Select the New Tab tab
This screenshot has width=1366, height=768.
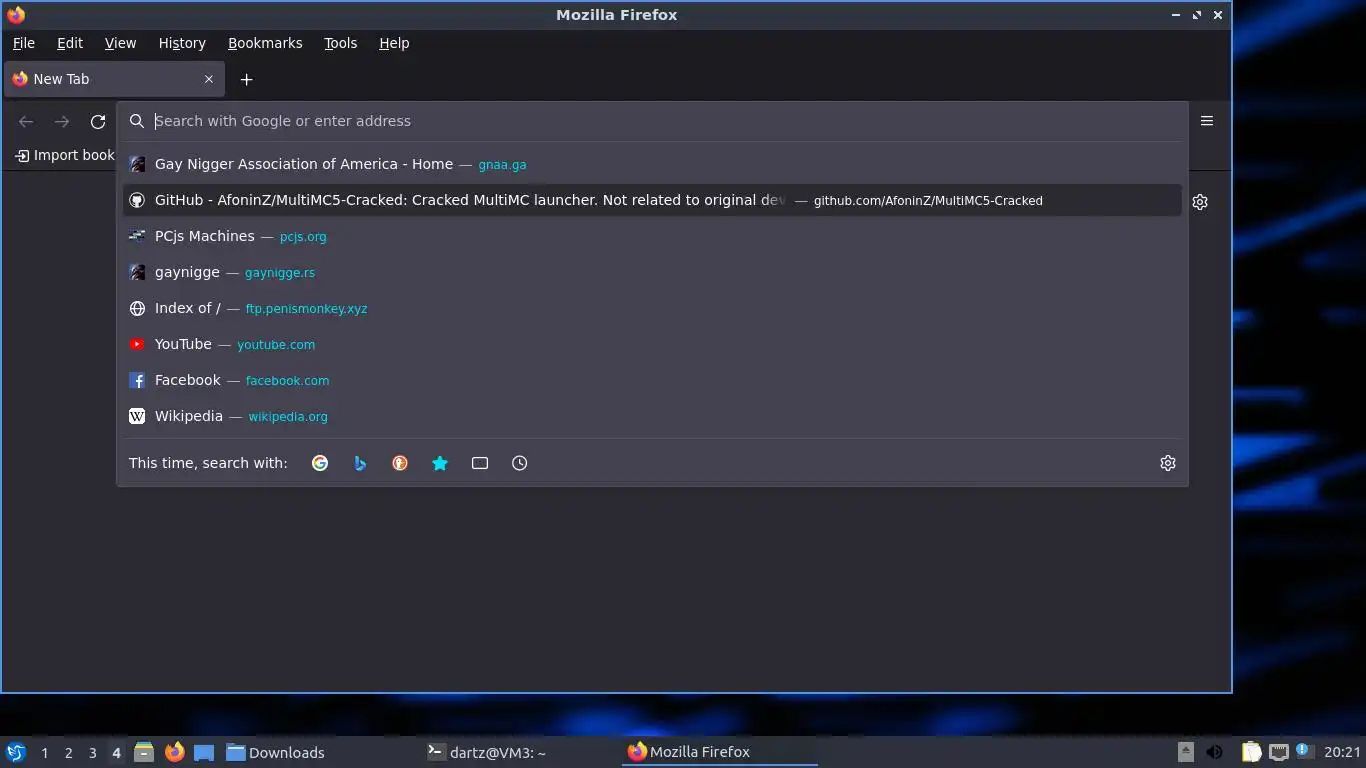pos(114,79)
